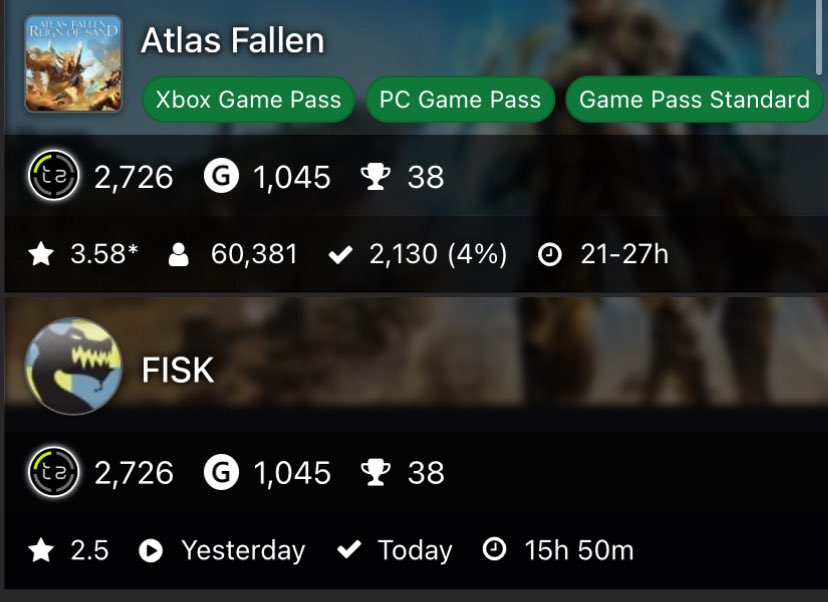The height and width of the screenshot is (602, 828).
Task: Click FISK's trophy achievements icon
Action: tap(375, 473)
